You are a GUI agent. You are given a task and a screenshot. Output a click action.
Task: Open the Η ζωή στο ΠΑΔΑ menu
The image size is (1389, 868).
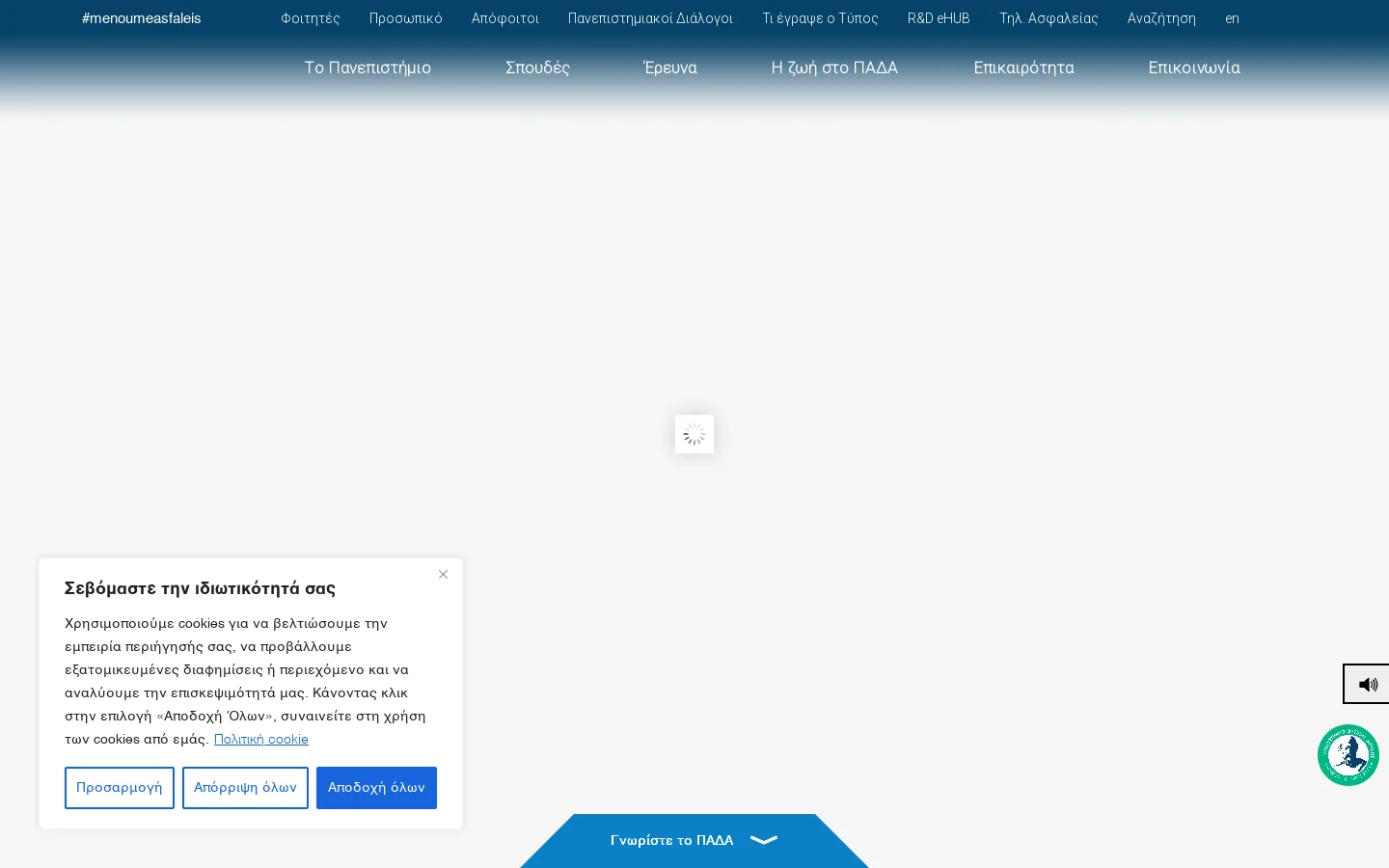[834, 68]
